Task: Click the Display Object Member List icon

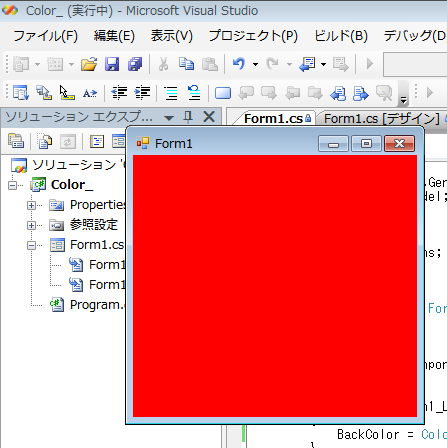Action: pyautogui.click(x=21, y=93)
